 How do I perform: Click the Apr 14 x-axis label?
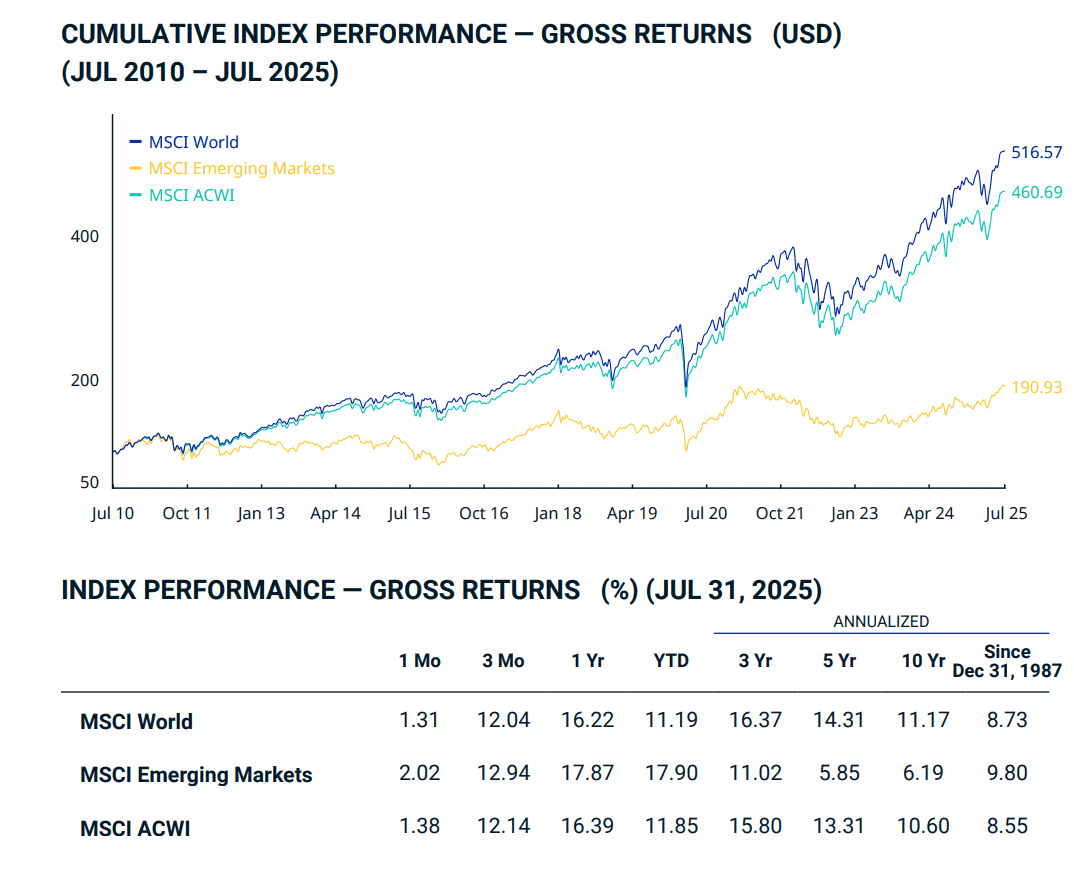336,514
